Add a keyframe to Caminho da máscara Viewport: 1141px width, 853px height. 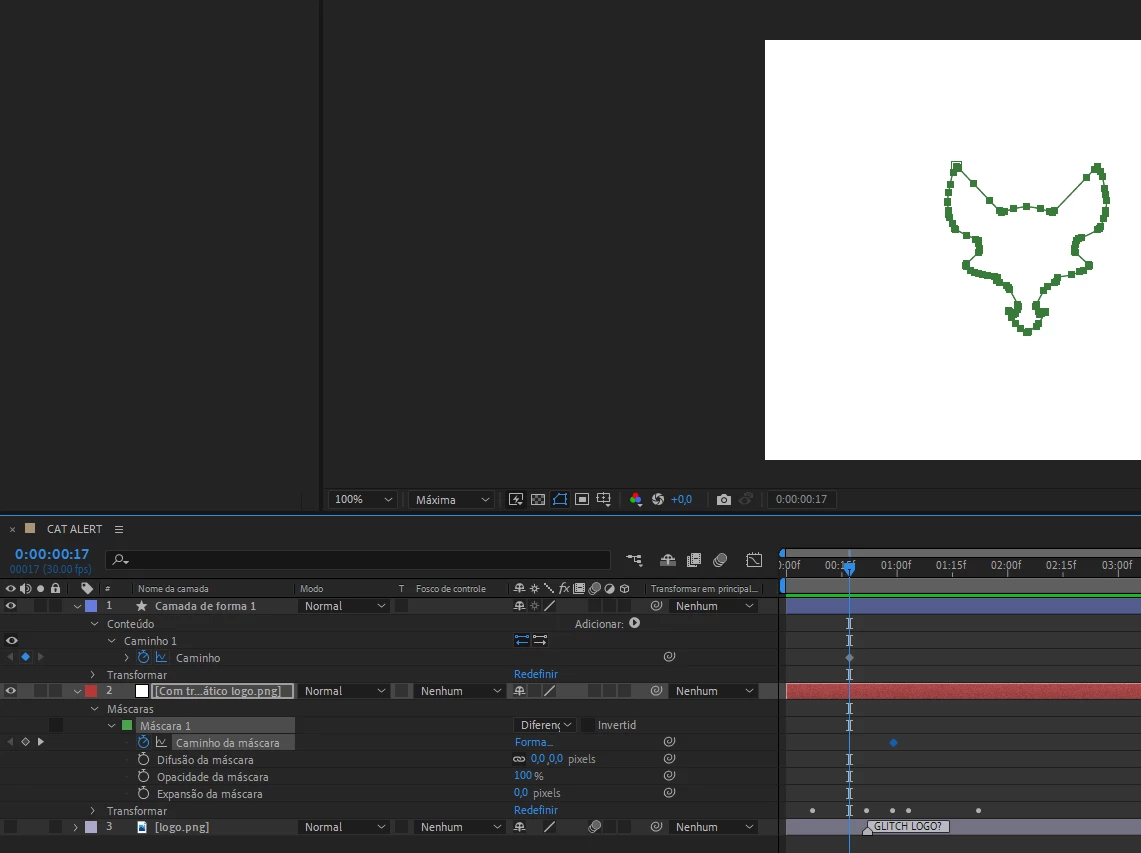coord(25,742)
